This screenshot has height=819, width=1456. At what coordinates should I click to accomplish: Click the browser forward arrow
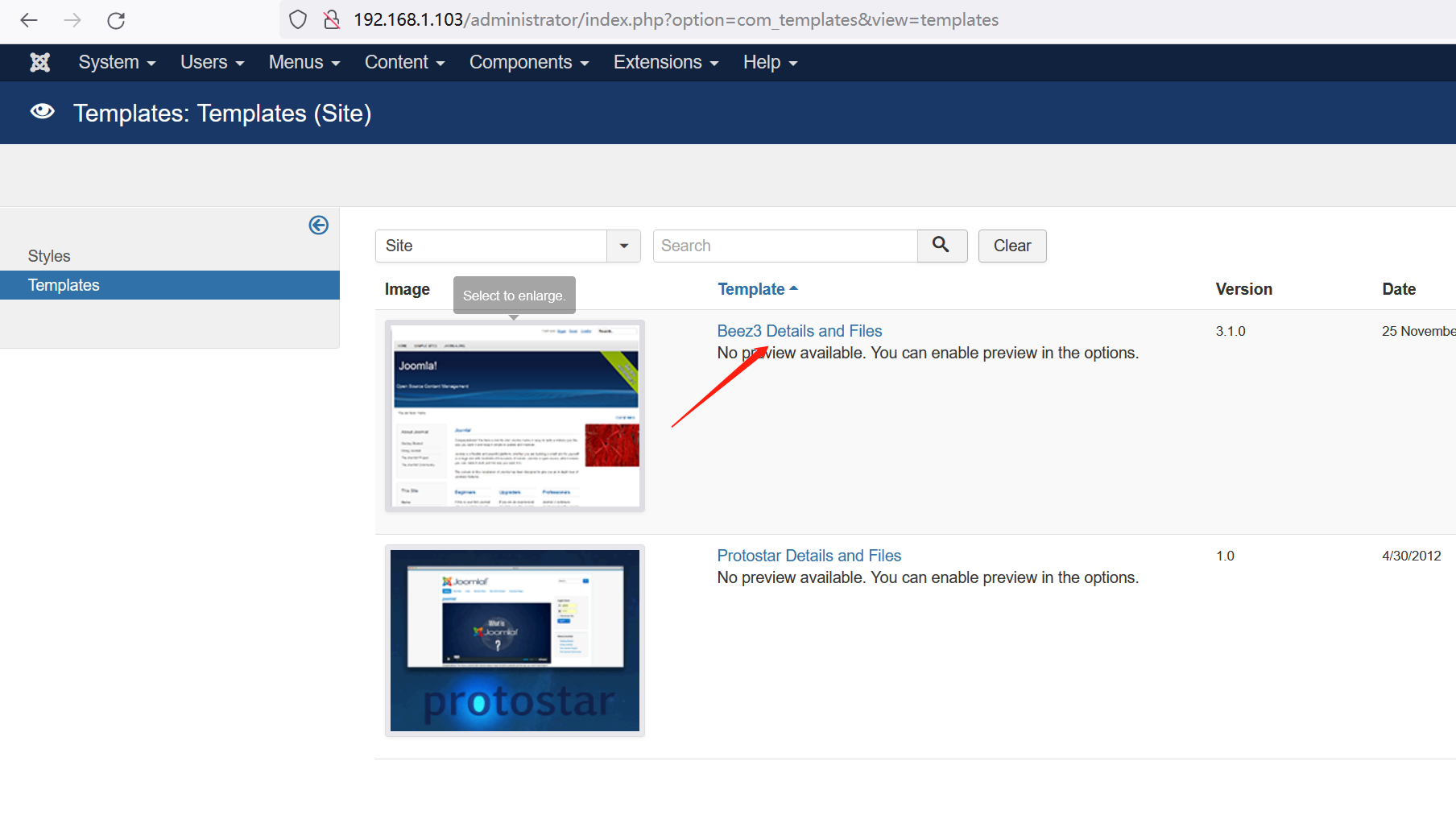(72, 20)
